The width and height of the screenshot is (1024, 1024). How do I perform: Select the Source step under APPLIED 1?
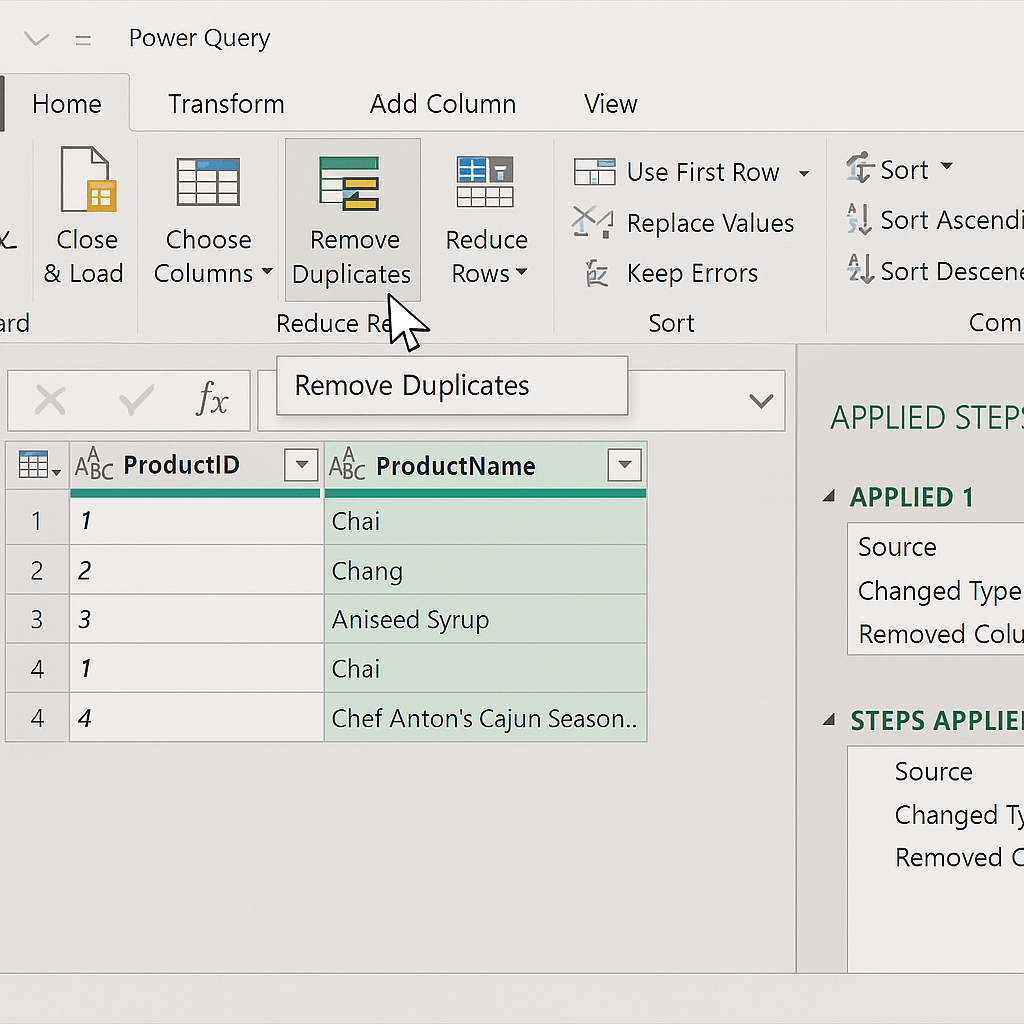tap(897, 547)
